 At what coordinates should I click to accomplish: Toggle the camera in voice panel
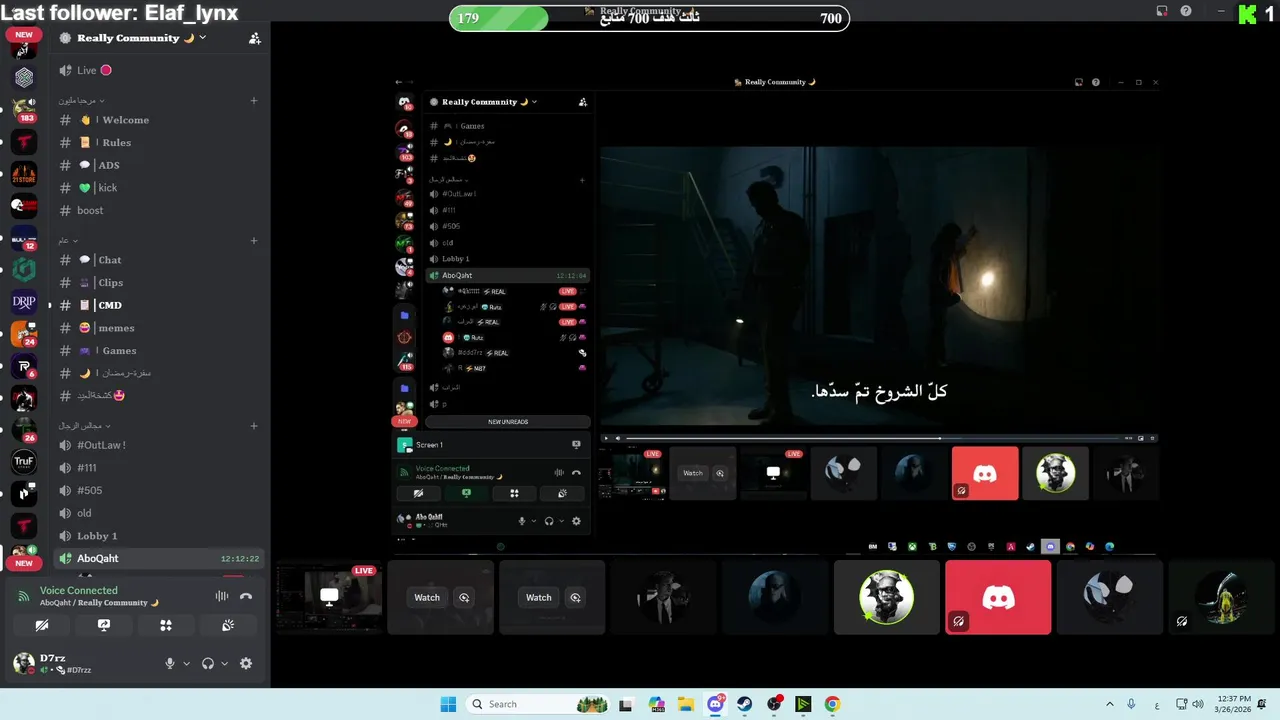click(41, 625)
